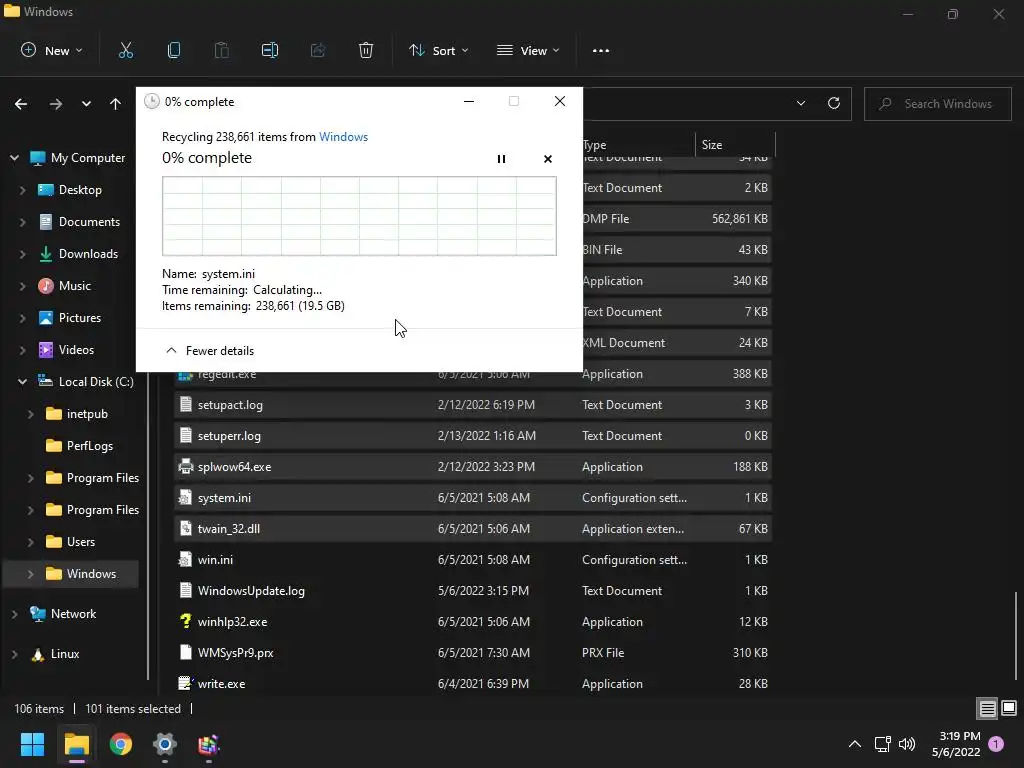Open File Explorer from taskbar
Image resolution: width=1024 pixels, height=768 pixels.
click(76, 744)
